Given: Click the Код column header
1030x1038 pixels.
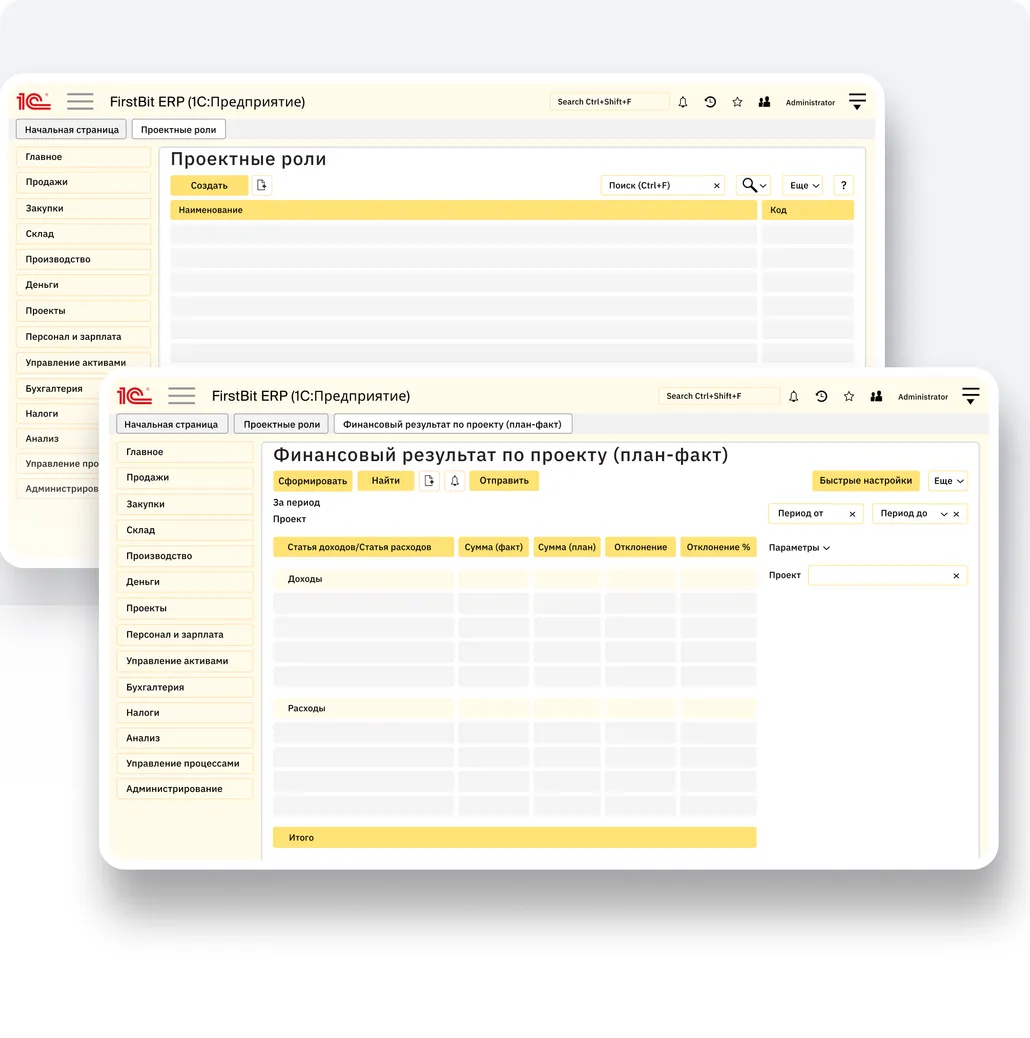Looking at the screenshot, I should pyautogui.click(x=807, y=210).
